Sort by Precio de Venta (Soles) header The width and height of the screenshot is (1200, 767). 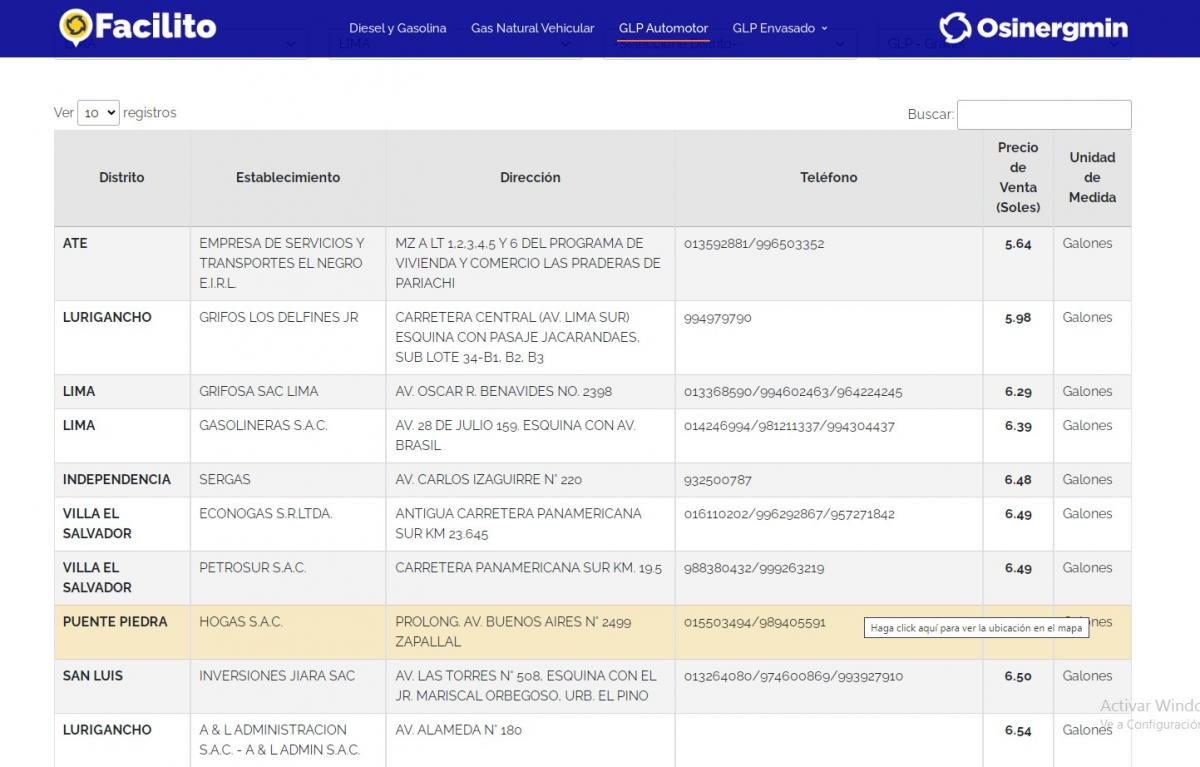pos(1018,178)
